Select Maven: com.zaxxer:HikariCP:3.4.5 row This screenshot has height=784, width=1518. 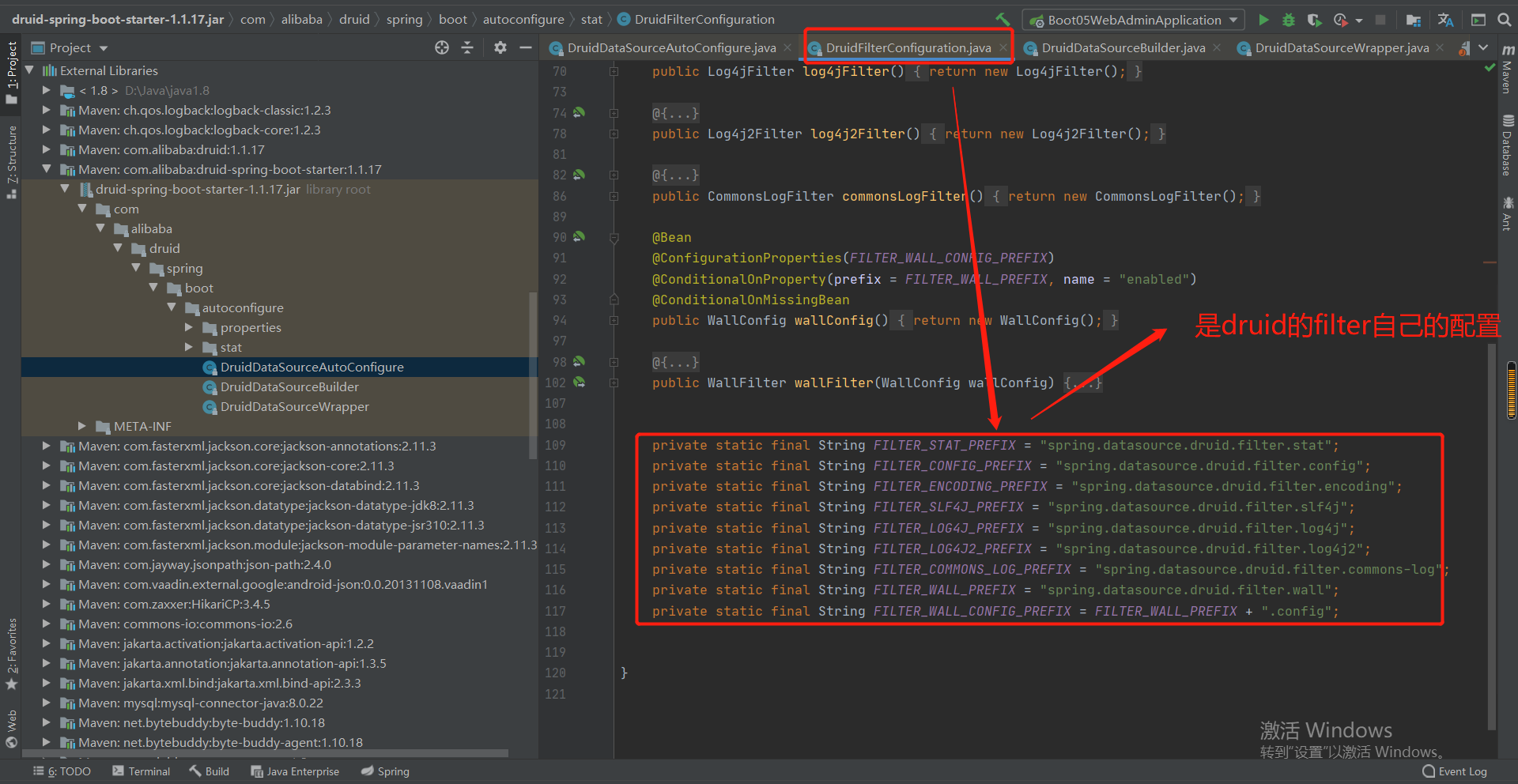point(280,604)
